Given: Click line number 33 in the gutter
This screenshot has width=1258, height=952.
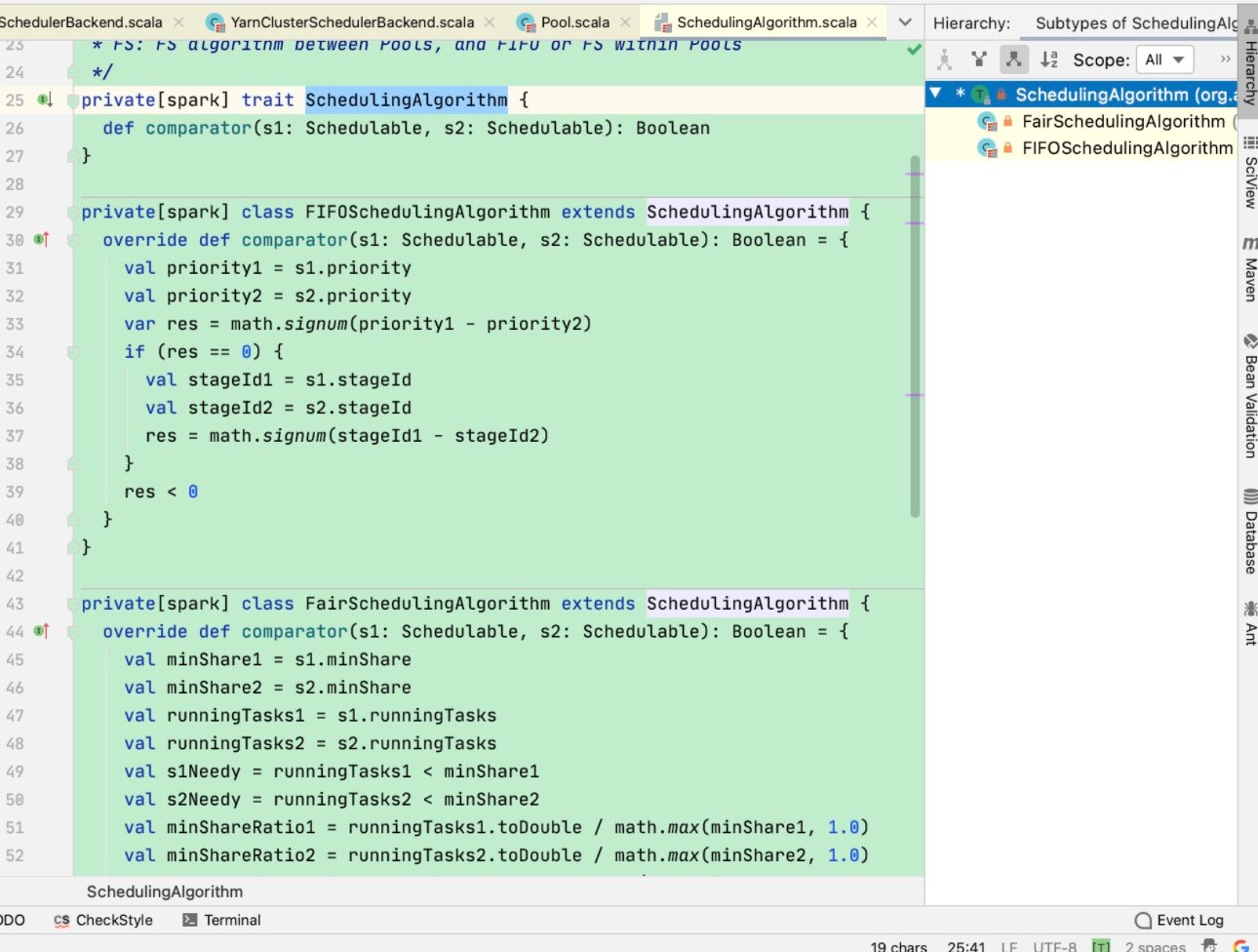Looking at the screenshot, I should click(15, 324).
